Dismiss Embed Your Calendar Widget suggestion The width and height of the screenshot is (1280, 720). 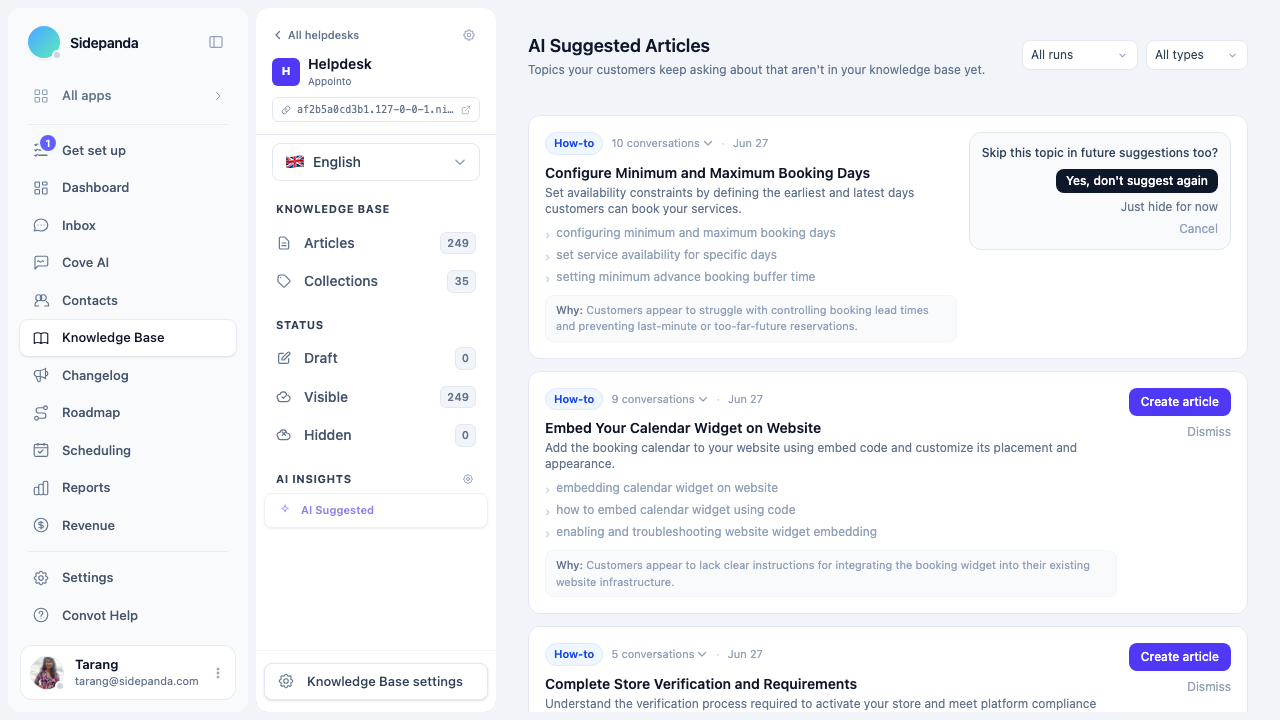tap(1209, 432)
